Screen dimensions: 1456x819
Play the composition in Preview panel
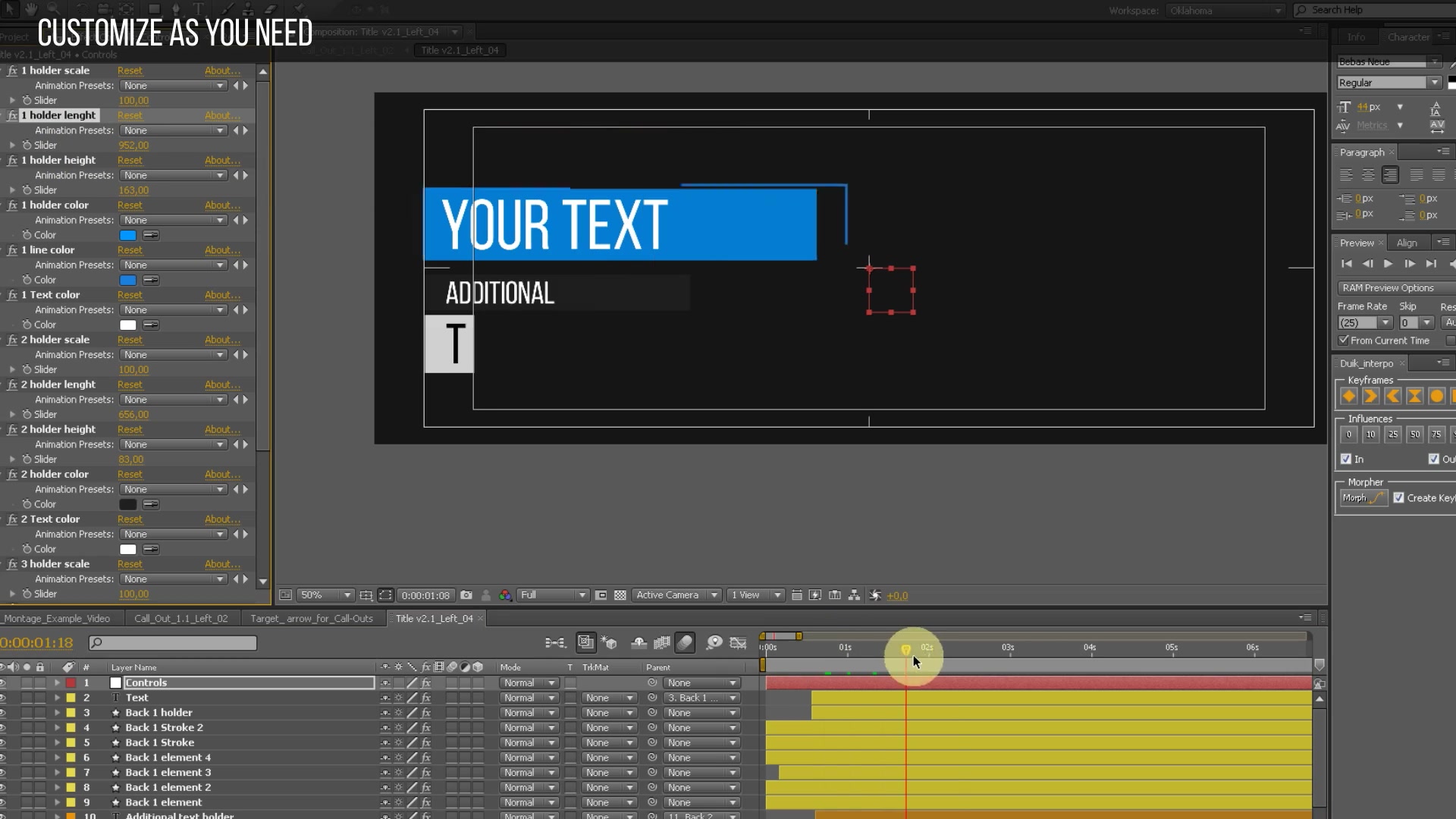click(1389, 264)
